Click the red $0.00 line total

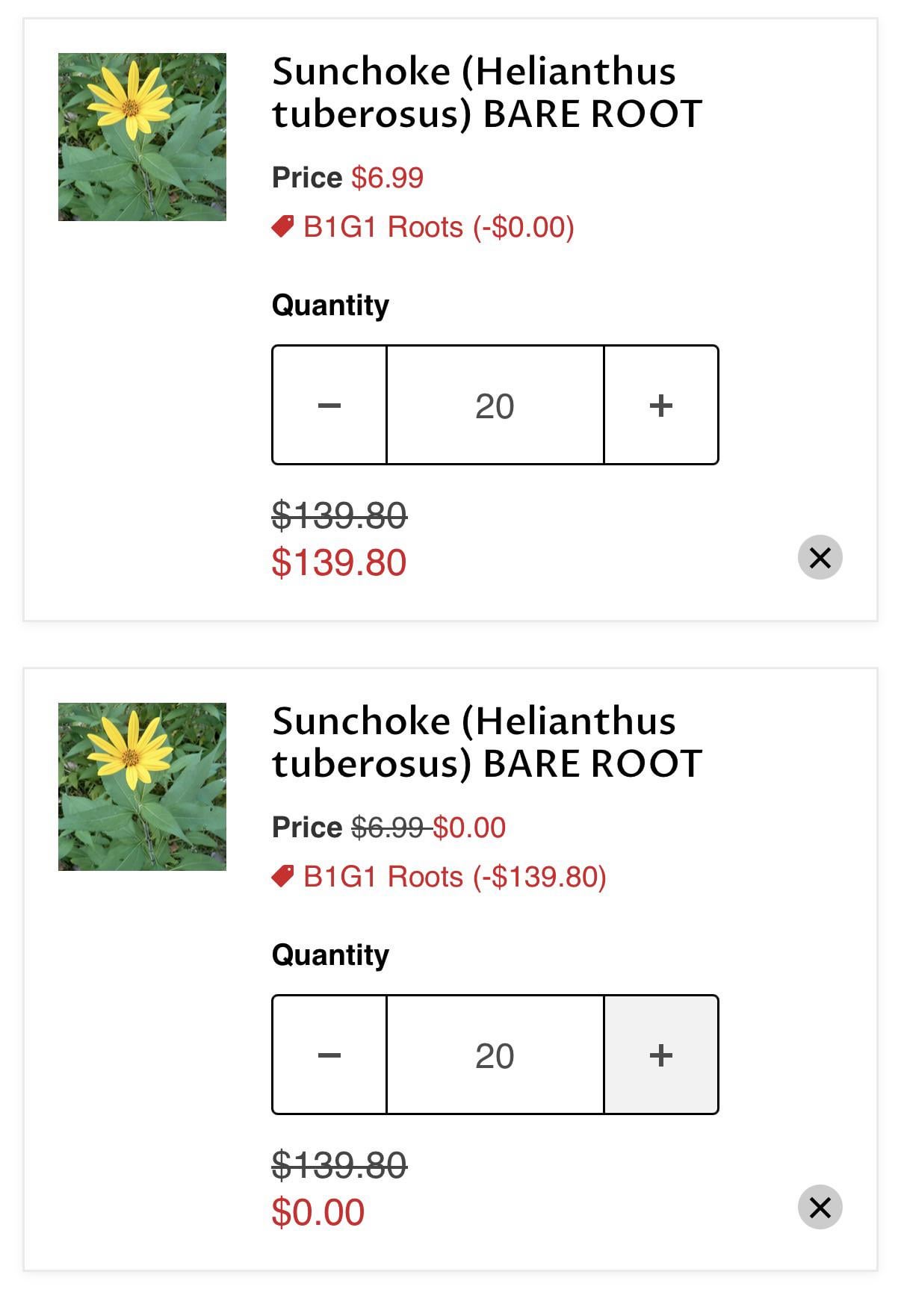(318, 1212)
